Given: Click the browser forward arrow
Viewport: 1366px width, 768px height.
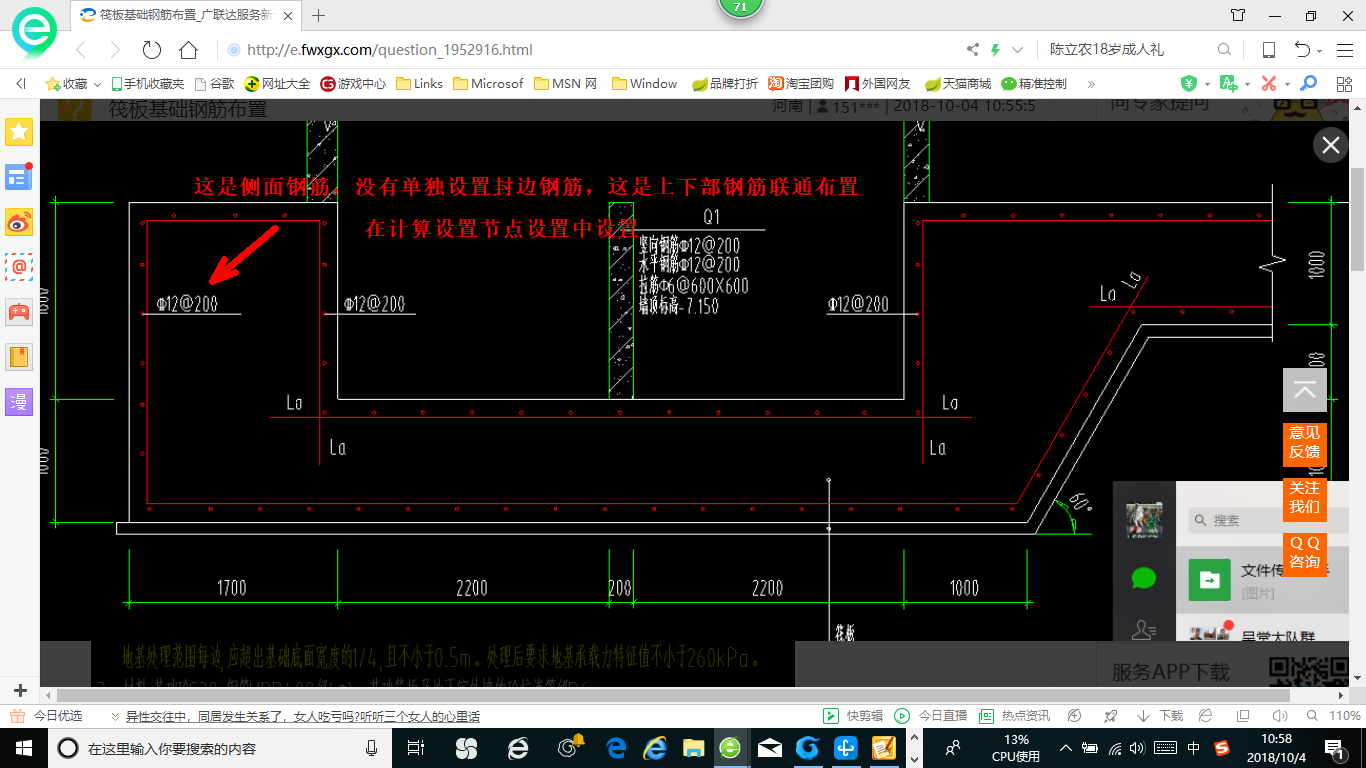Looking at the screenshot, I should click(115, 50).
